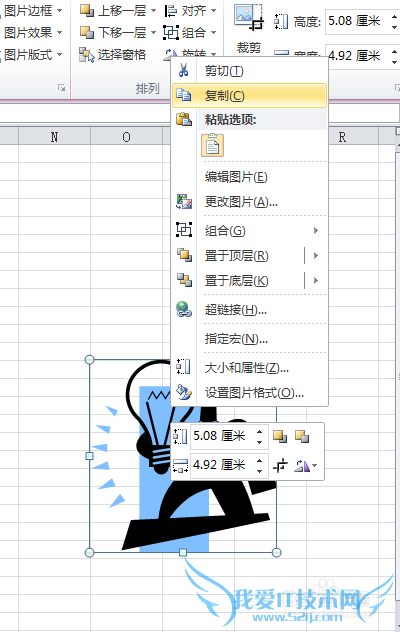Viewport: 400px width, 632px height.
Task: Decrease ribbon height with down spinner
Action: coord(394,27)
